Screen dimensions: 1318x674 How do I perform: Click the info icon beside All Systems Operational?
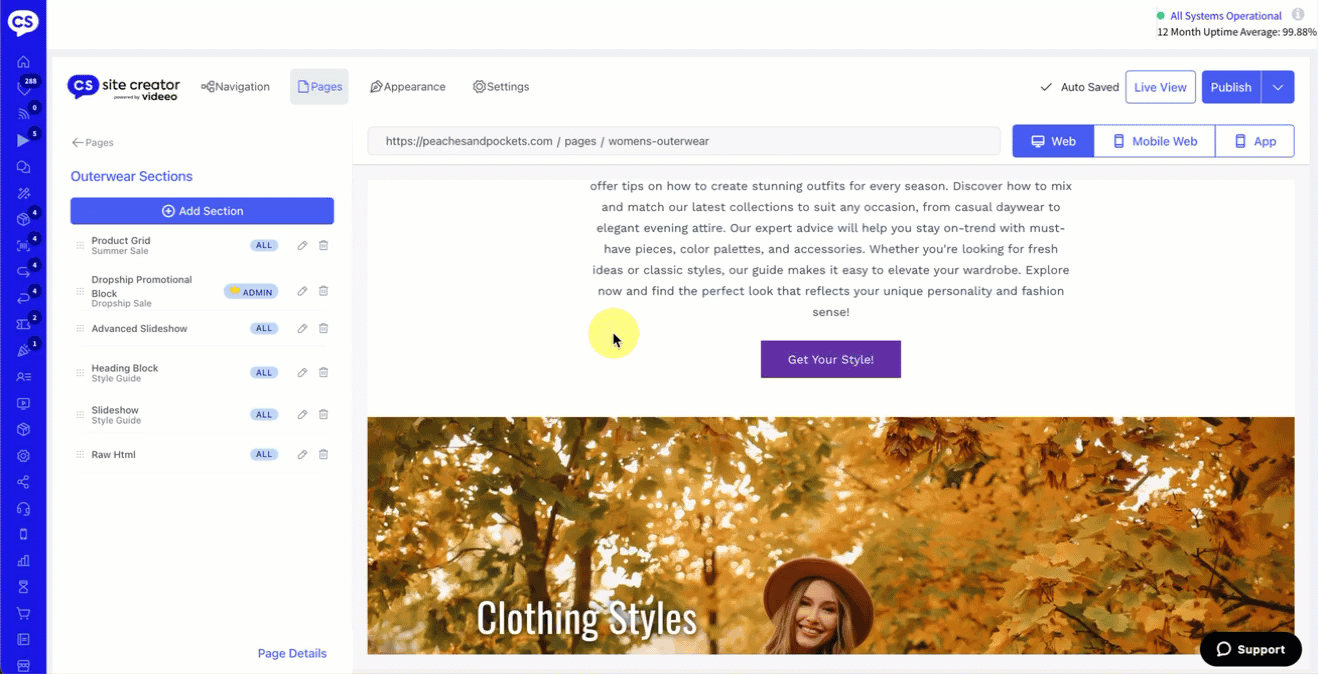pyautogui.click(x=1298, y=15)
